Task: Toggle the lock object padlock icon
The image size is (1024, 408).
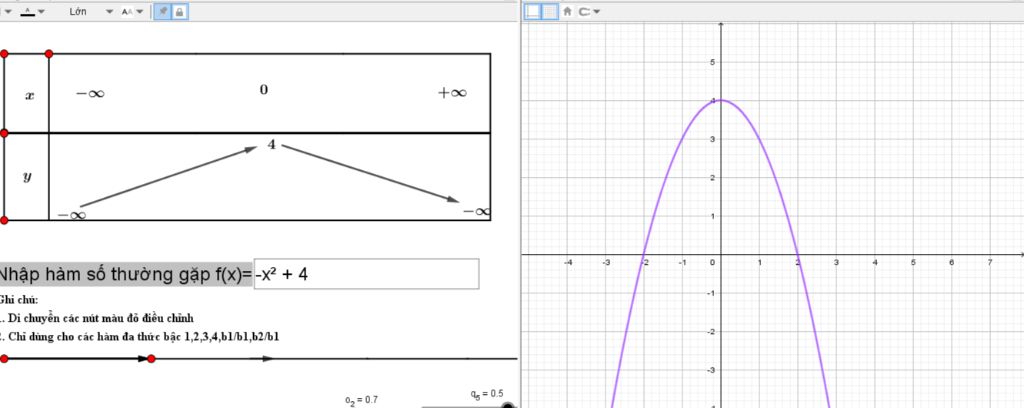Action: (x=180, y=12)
